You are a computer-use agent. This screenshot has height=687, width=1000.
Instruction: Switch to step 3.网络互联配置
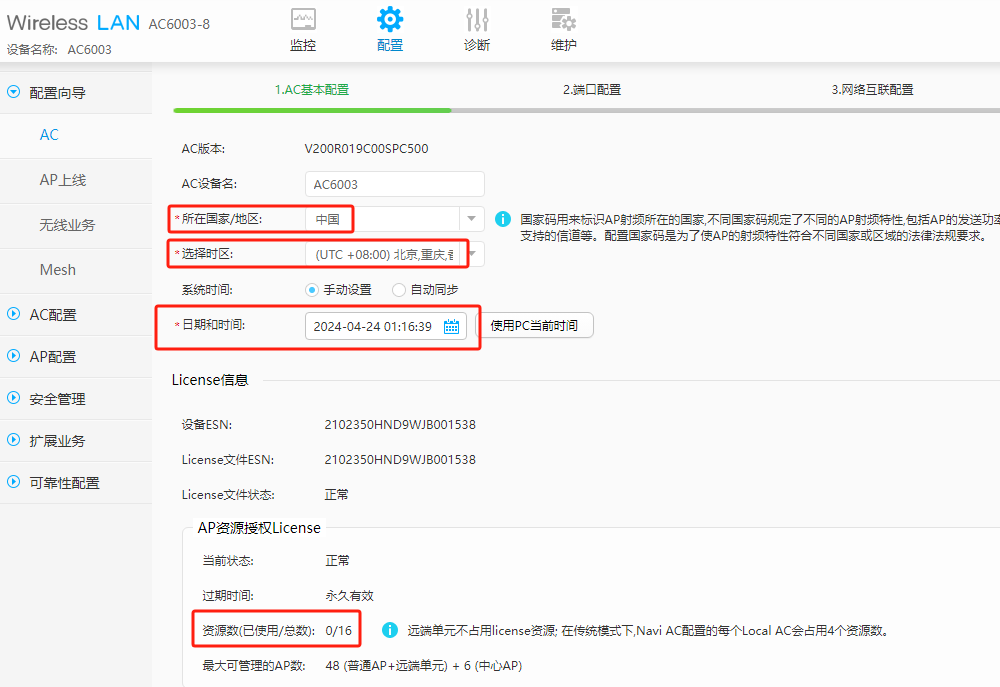click(x=872, y=90)
